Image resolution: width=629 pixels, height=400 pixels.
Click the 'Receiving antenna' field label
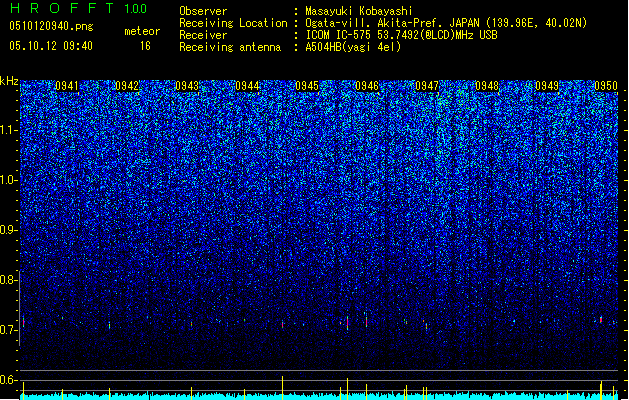click(230, 47)
